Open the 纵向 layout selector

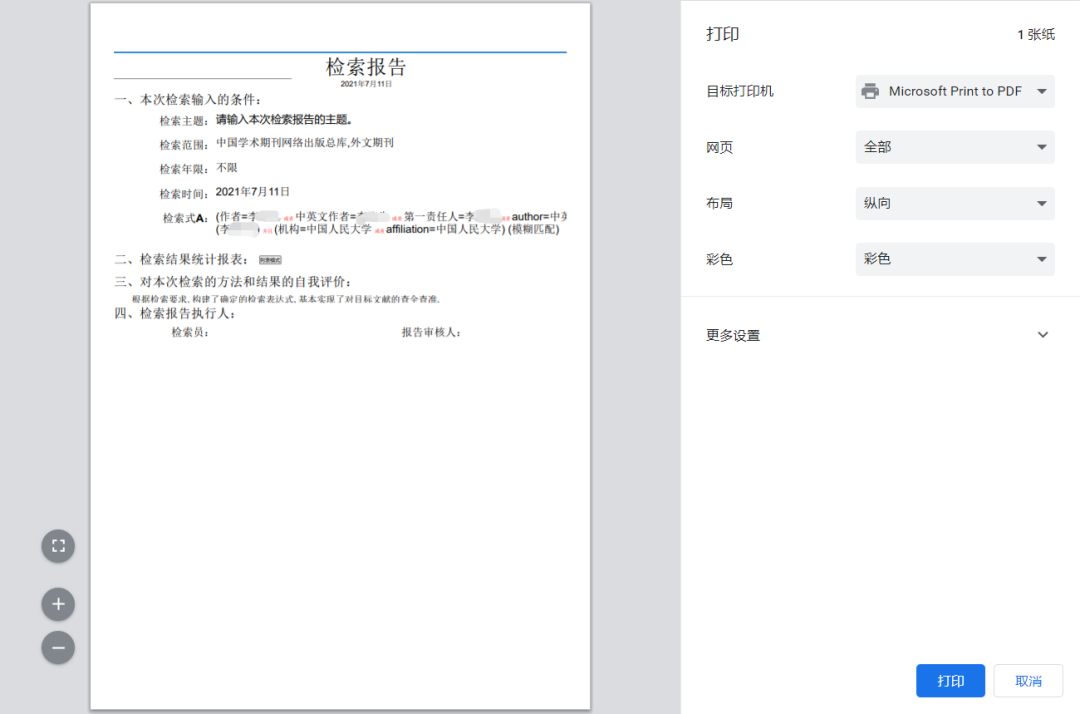(x=954, y=203)
